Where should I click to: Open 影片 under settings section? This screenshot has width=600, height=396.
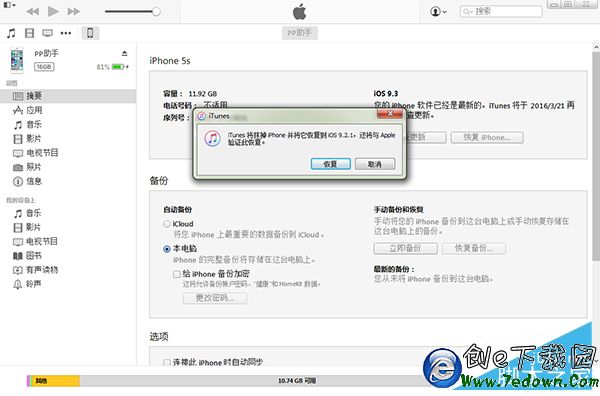point(68,139)
